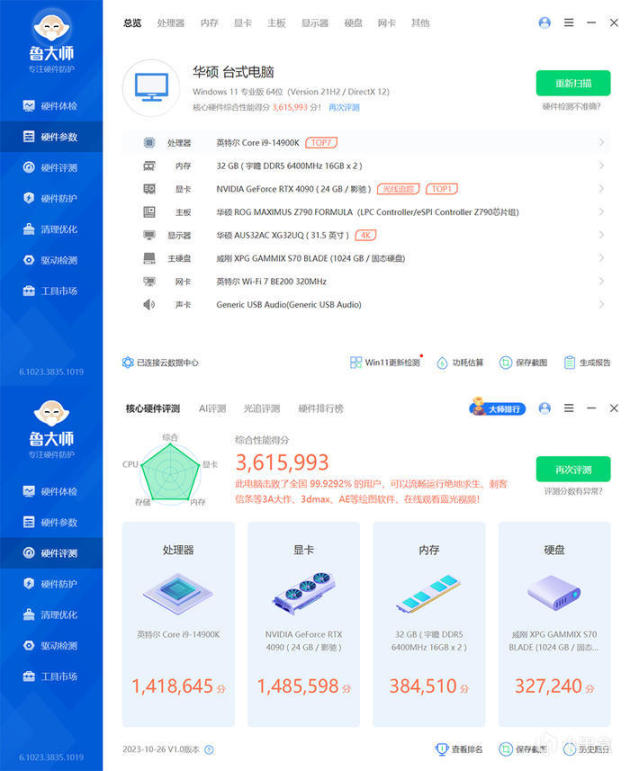This screenshot has height=771, width=630.
Task: Click 评测分数有异常? link
Action: click(x=573, y=491)
